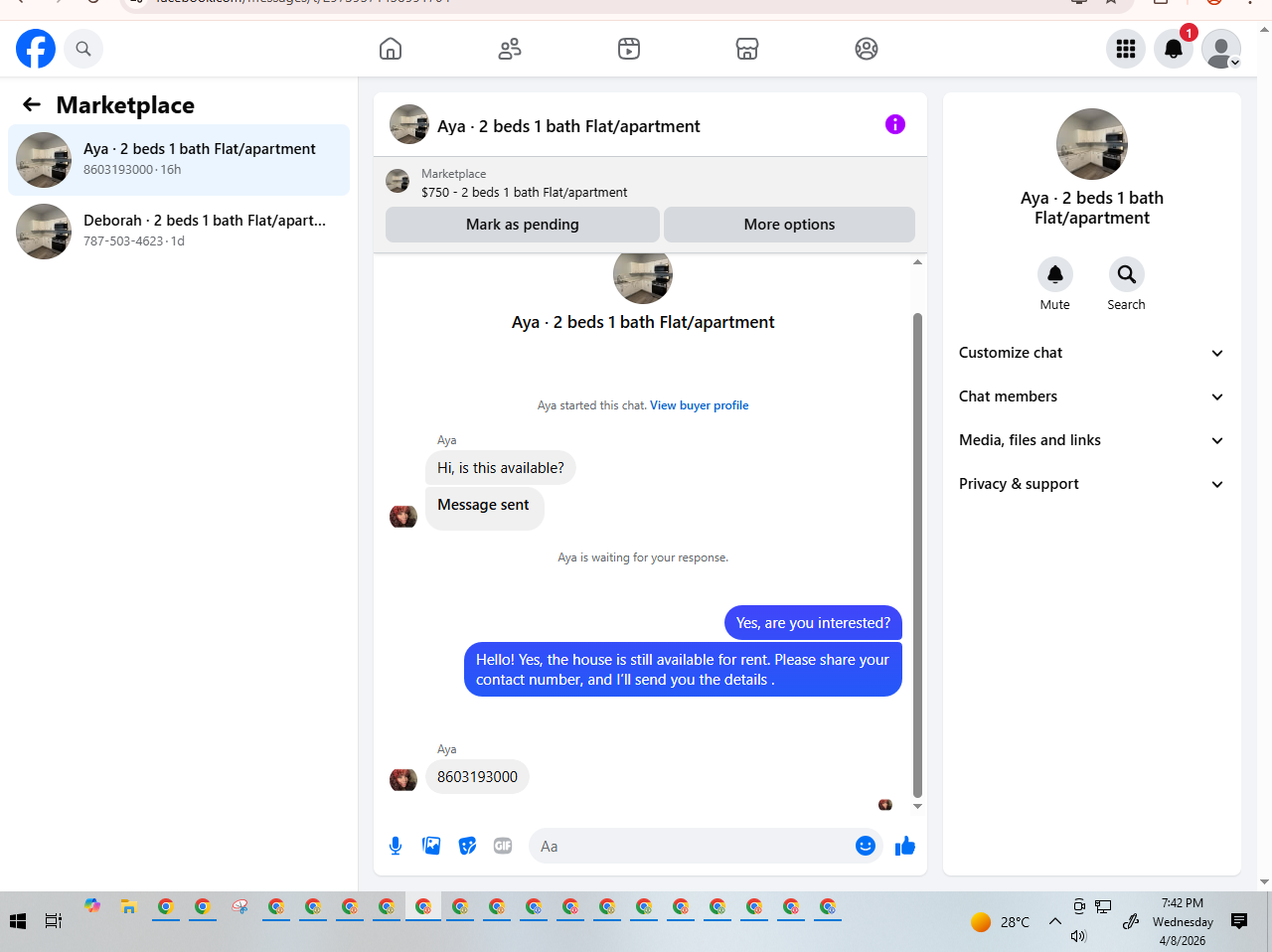This screenshot has width=1272, height=952.
Task: Open File Explorer from the taskbar
Action: tap(128, 906)
